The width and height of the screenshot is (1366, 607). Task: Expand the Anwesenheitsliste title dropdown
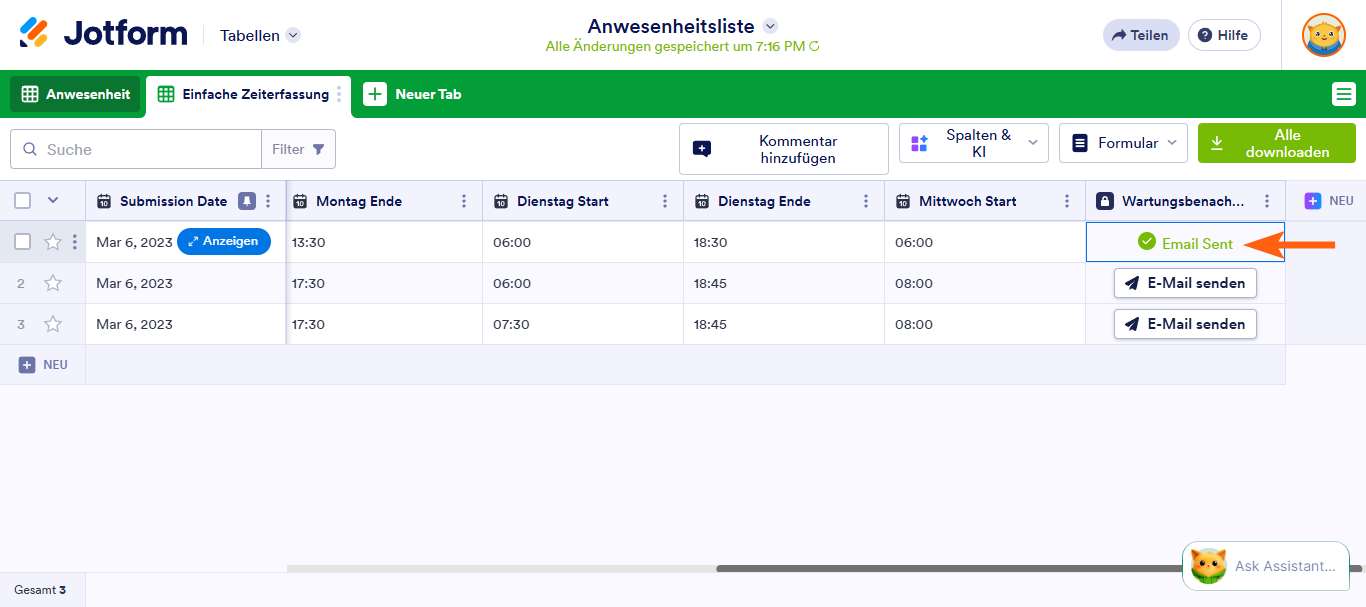click(770, 26)
